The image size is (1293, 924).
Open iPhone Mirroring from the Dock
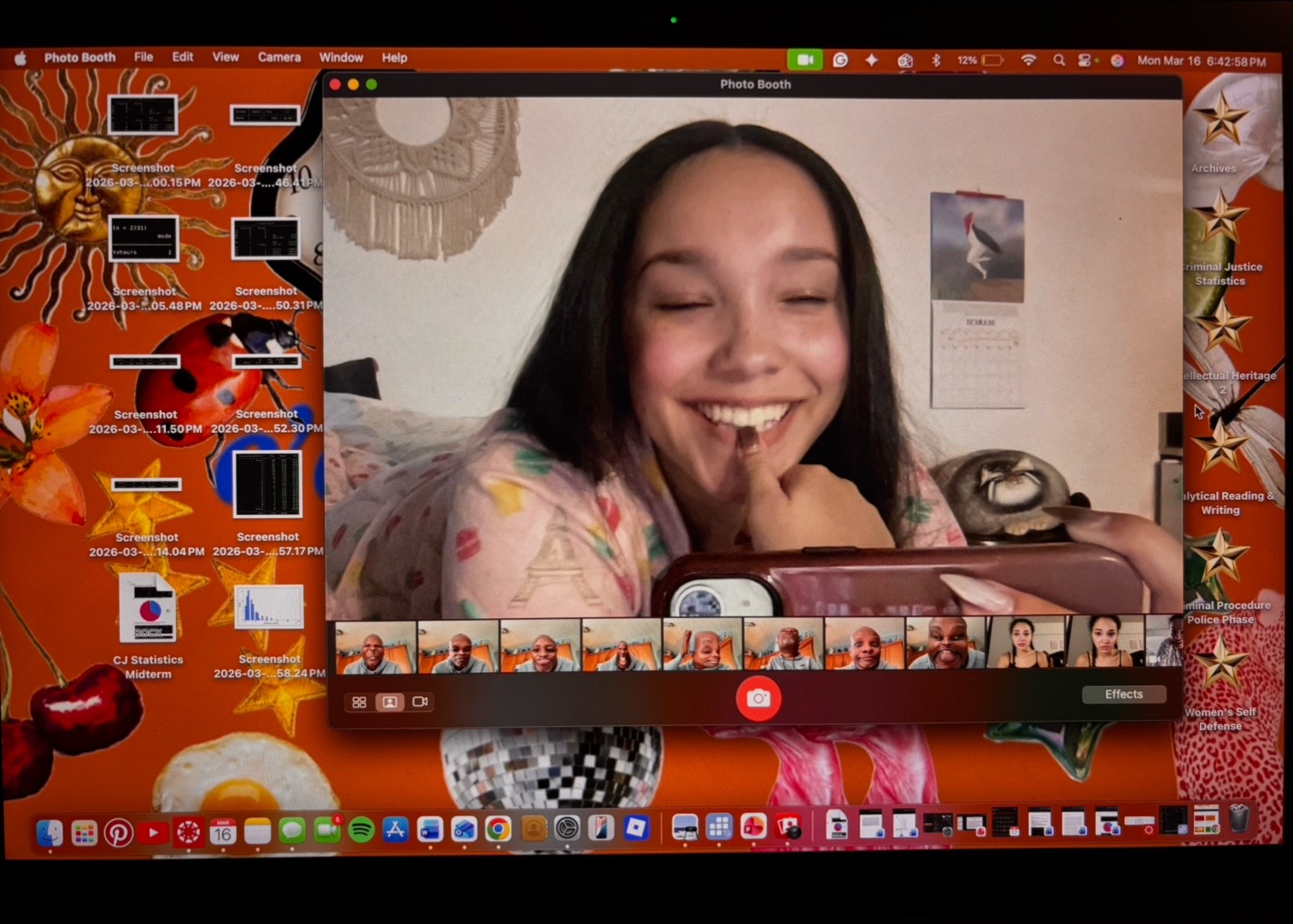[601, 828]
